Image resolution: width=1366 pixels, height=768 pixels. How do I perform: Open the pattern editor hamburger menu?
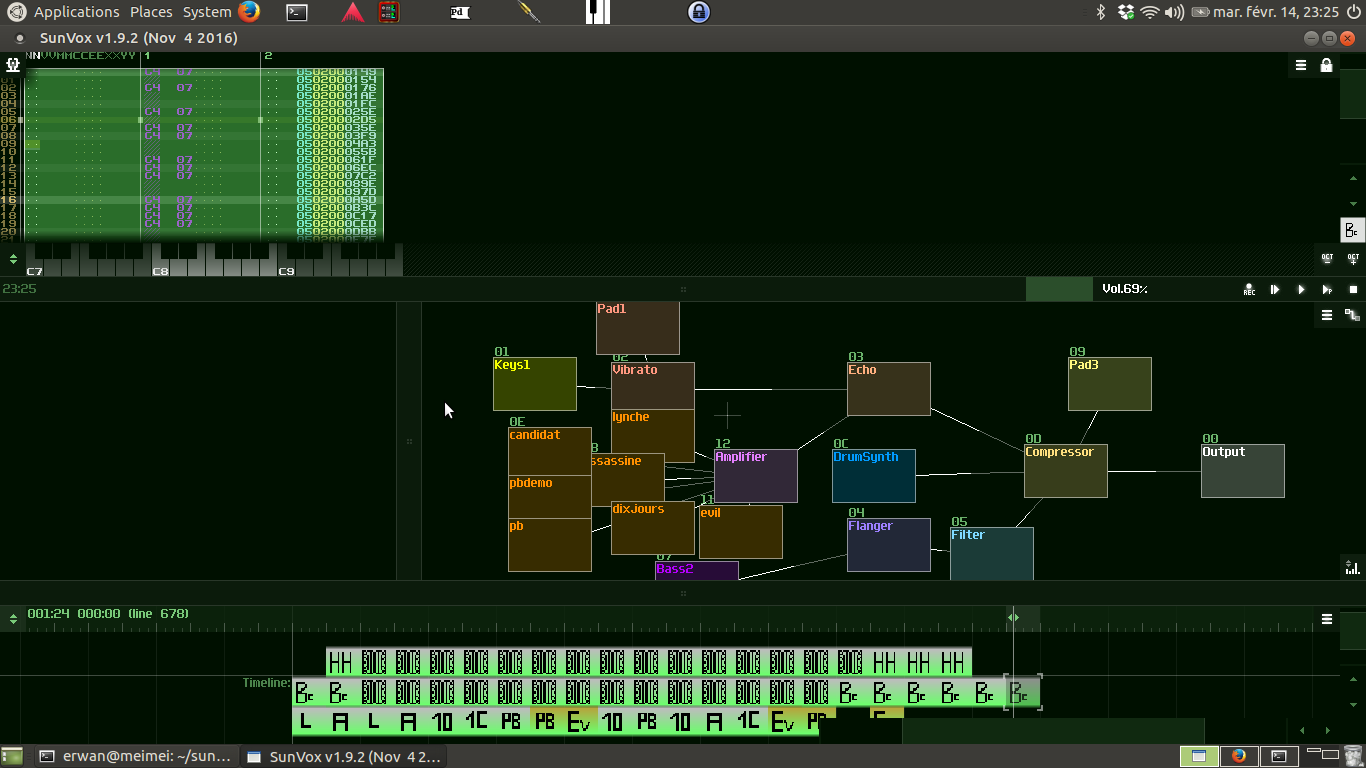[x=1300, y=65]
